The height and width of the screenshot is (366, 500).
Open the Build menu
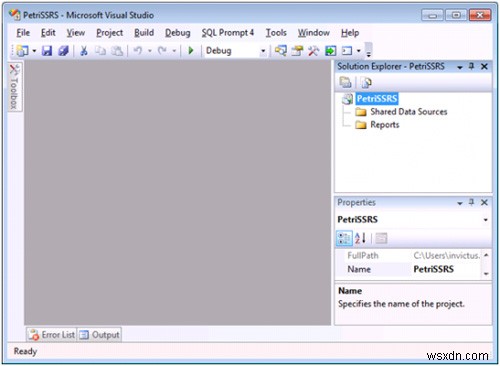(144, 33)
